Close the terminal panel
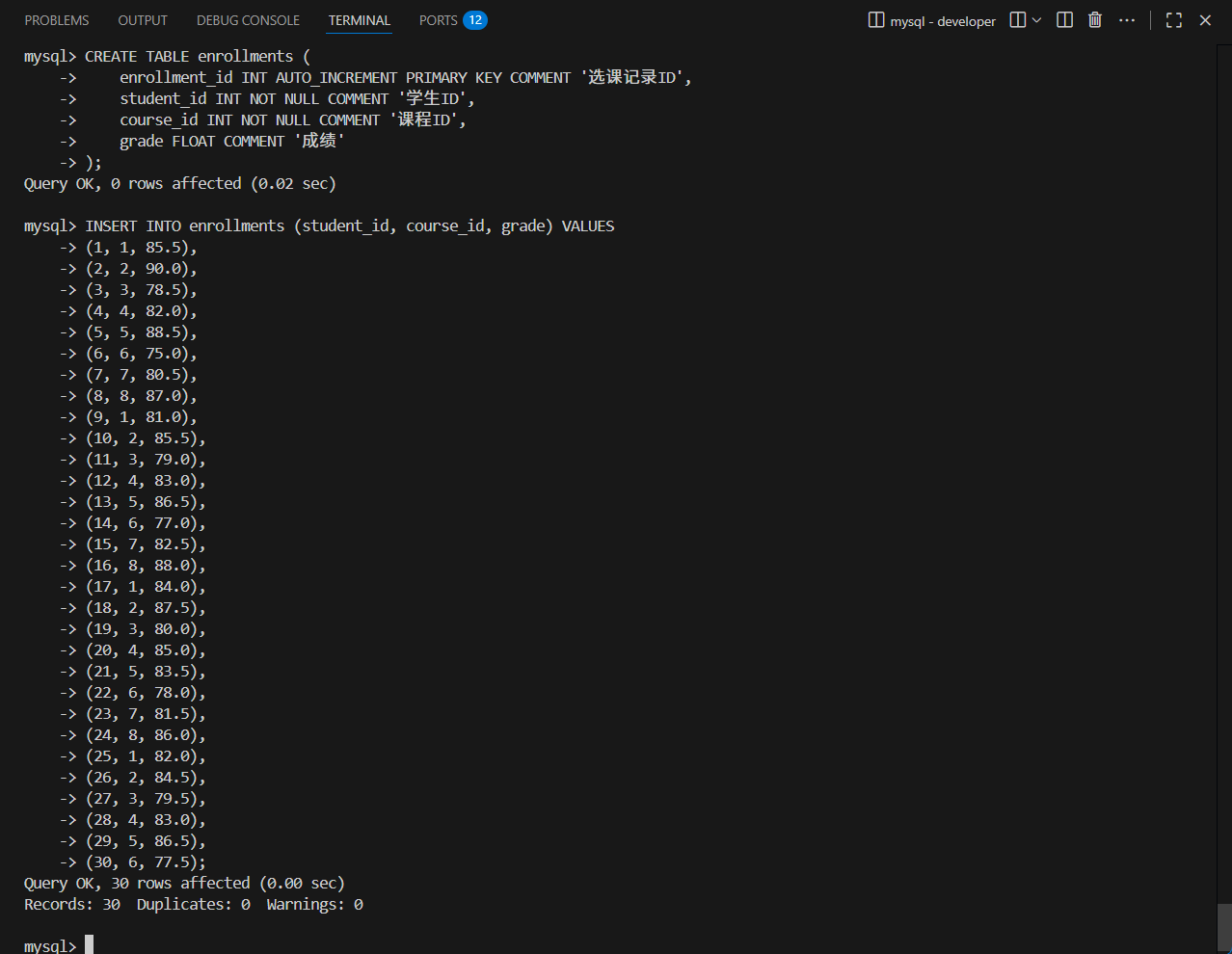Screen dimensions: 1232x954 click(x=1205, y=20)
